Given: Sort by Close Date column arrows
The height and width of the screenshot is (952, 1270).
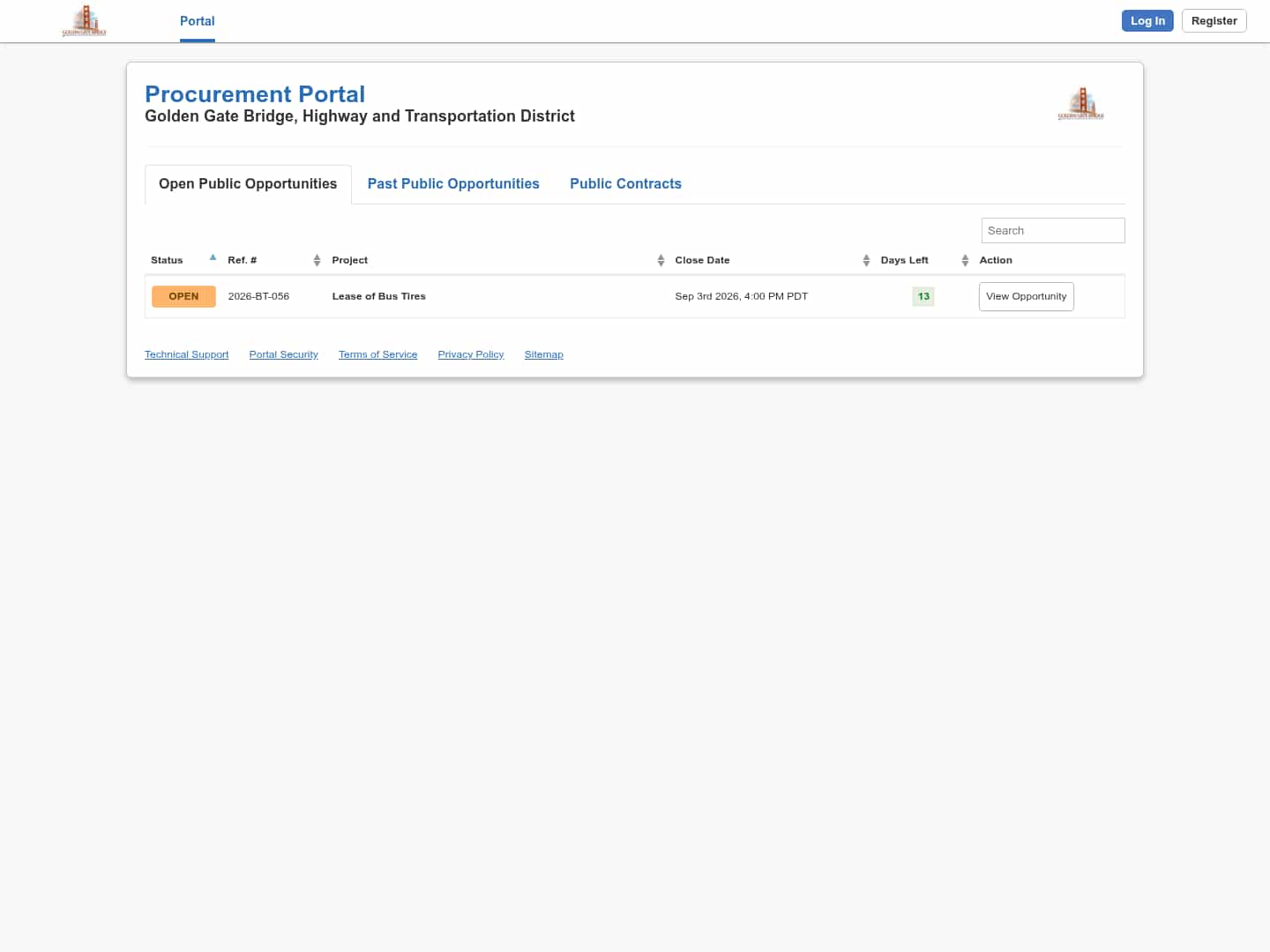Looking at the screenshot, I should [x=866, y=260].
